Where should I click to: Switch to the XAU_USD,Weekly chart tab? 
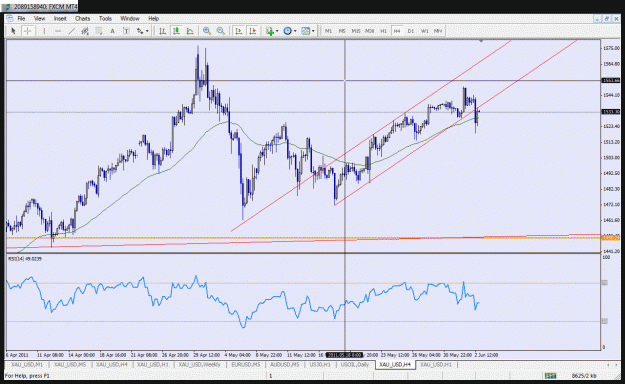click(199, 364)
